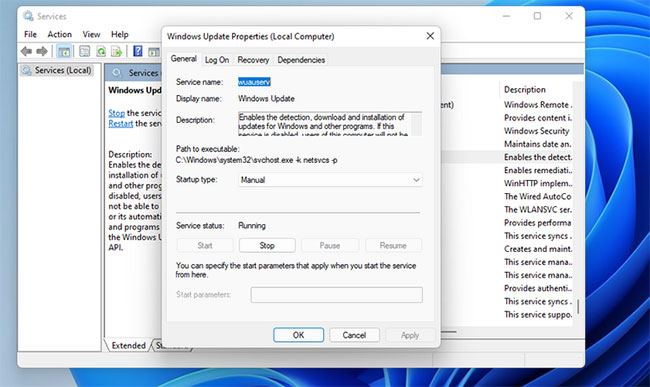Open the Startup type dropdown
650x387 pixels.
coord(330,180)
